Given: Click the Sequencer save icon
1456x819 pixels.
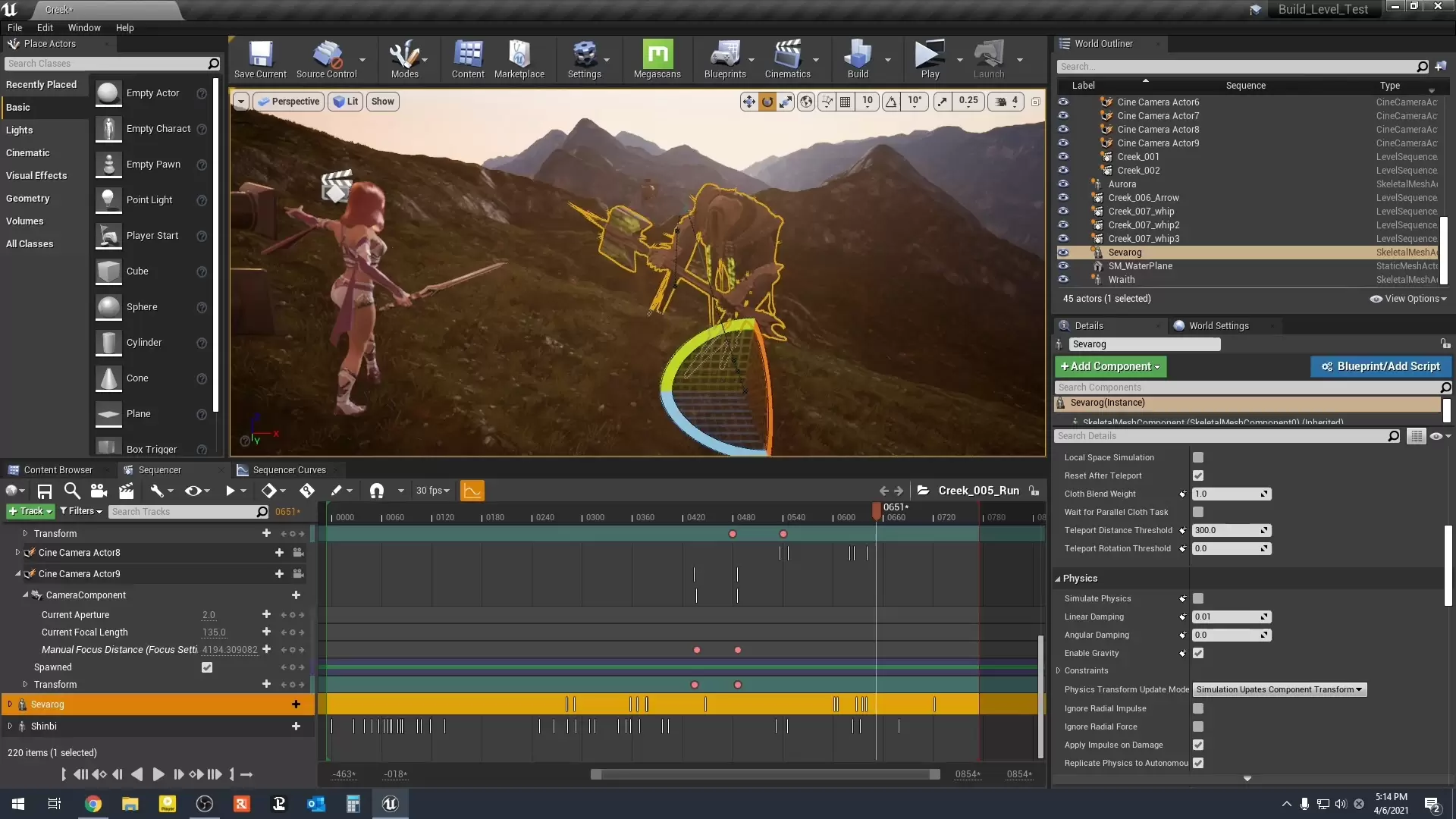Looking at the screenshot, I should tap(45, 491).
